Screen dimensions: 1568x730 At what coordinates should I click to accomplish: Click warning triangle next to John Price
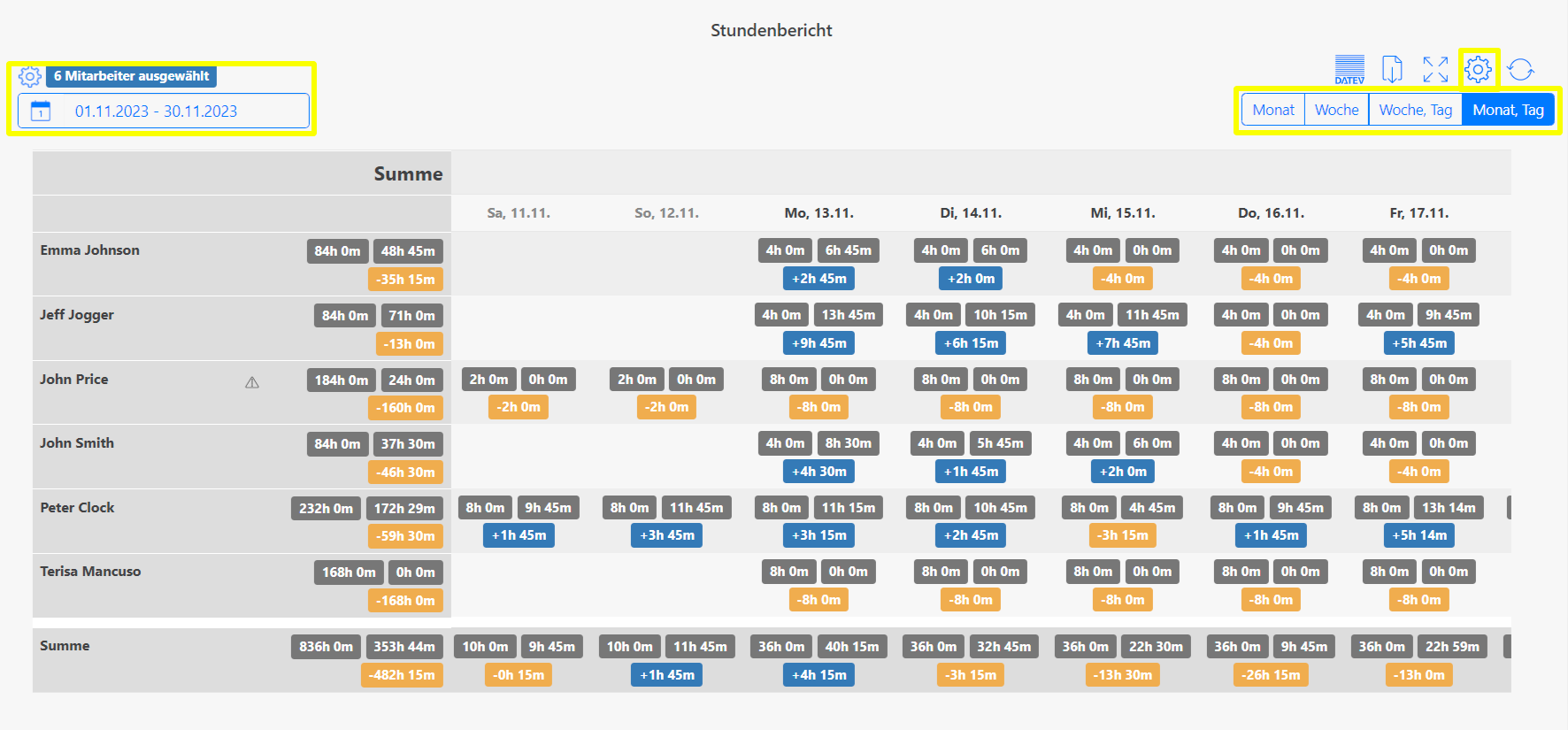[252, 382]
